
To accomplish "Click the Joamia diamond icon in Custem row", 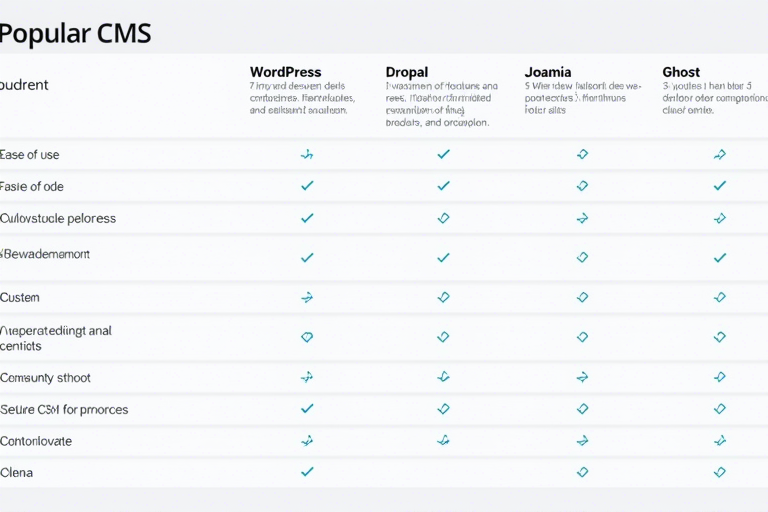I will tap(582, 297).
